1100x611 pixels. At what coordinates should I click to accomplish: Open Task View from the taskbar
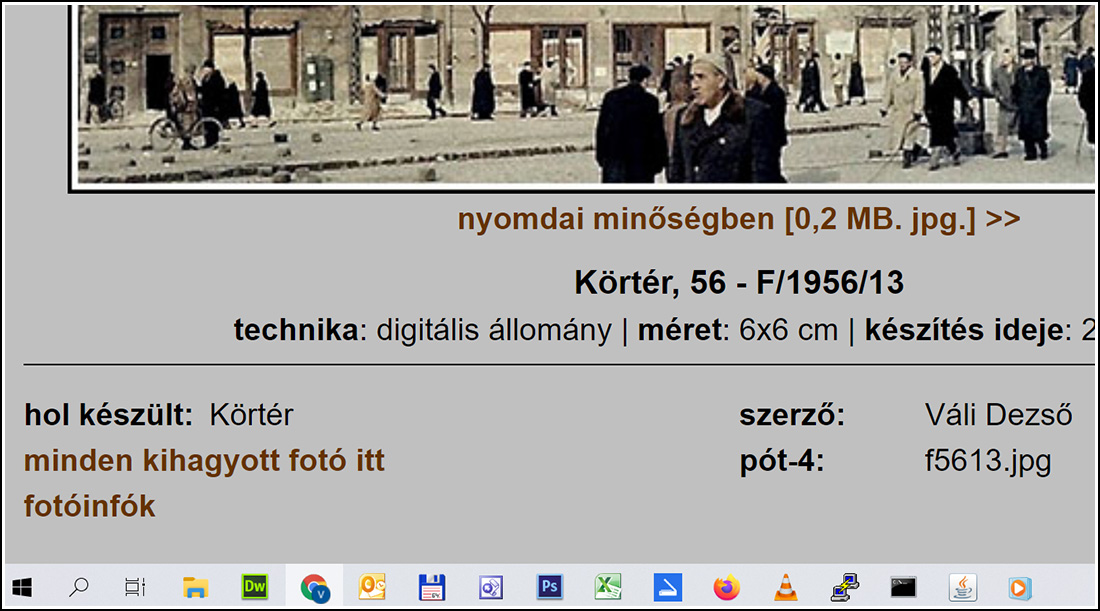135,587
